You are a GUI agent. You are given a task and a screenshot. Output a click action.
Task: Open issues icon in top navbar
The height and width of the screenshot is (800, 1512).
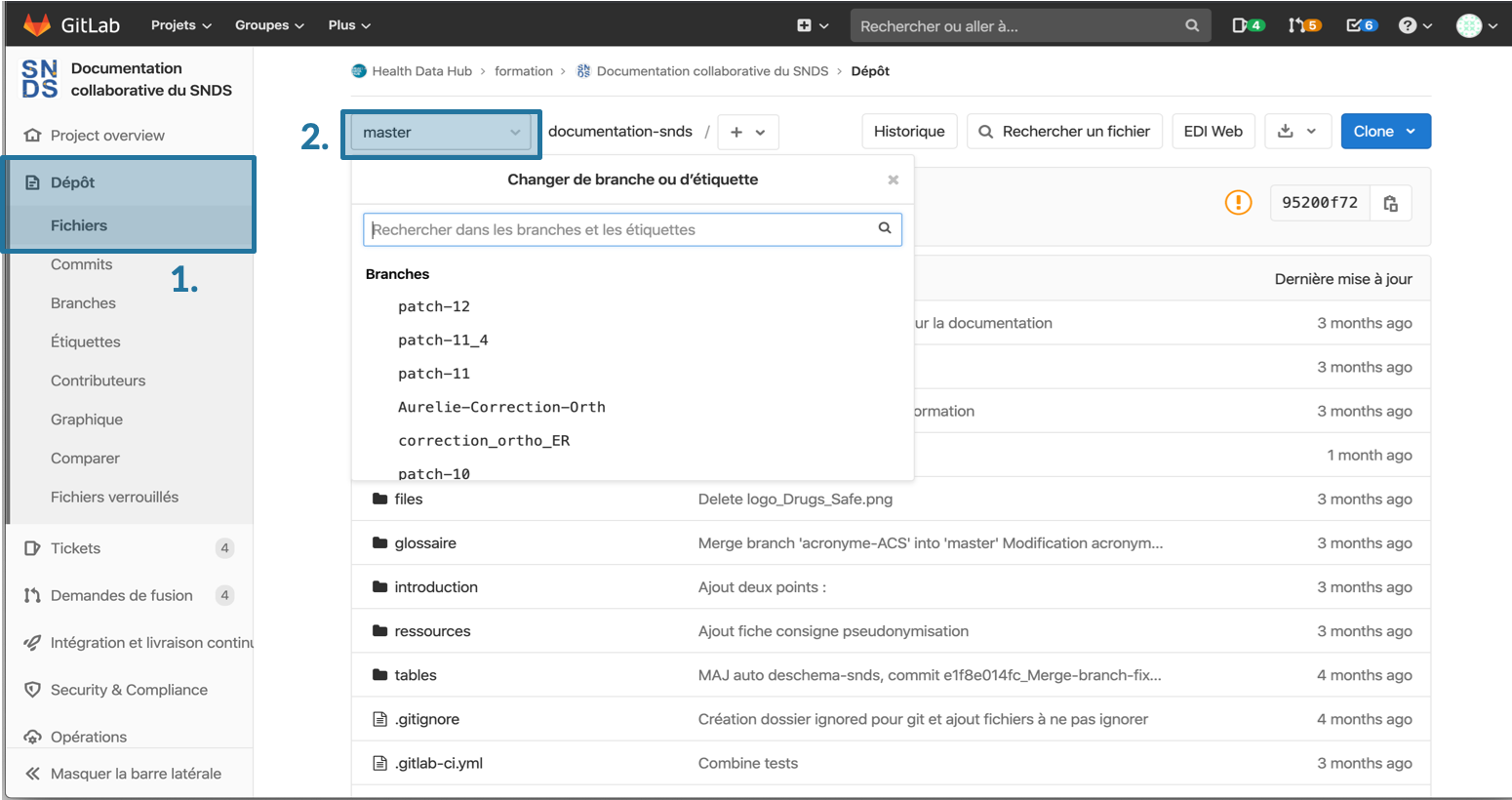pyautogui.click(x=1247, y=25)
